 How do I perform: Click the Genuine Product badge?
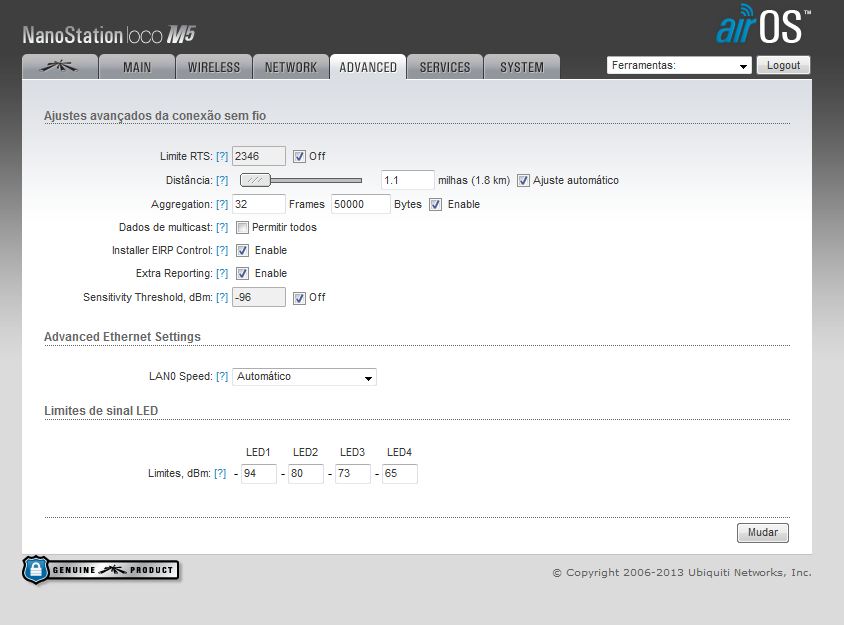(101, 570)
